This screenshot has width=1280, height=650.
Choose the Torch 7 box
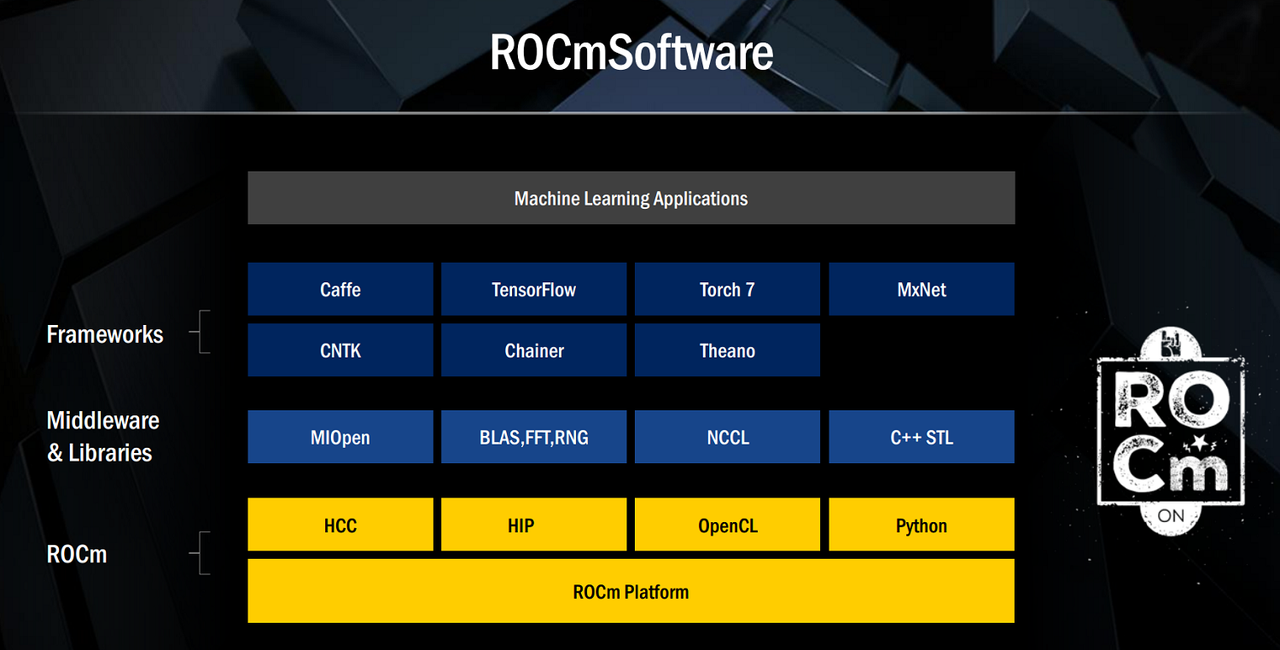[727, 289]
